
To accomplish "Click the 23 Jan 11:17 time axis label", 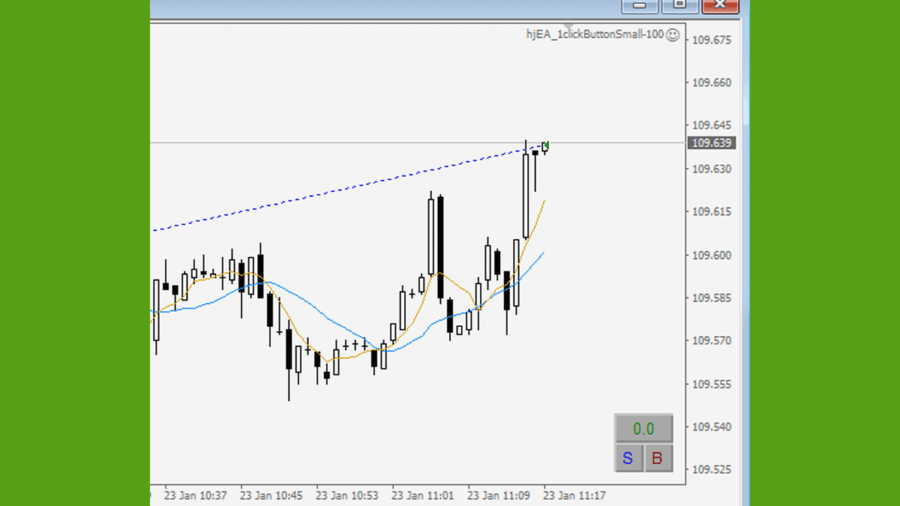I will tap(574, 495).
